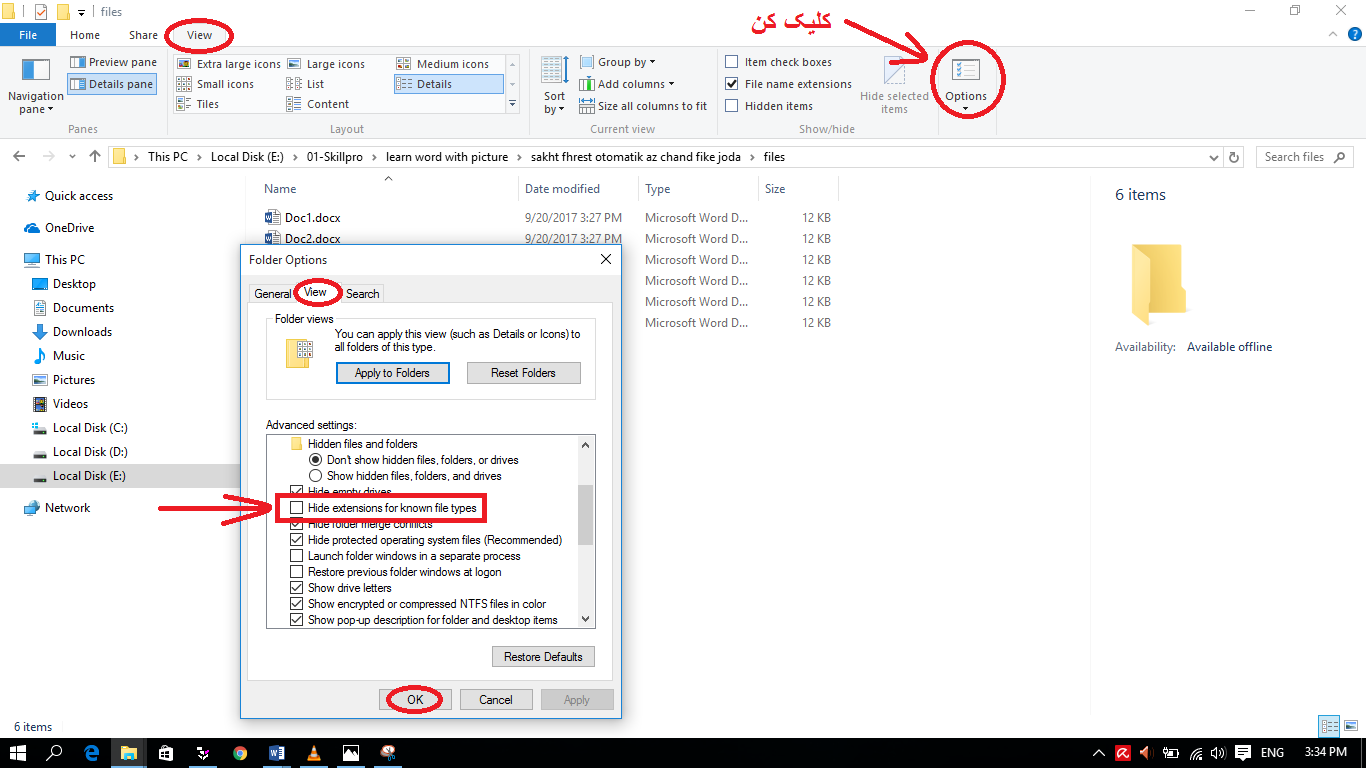Go up one folder level with the up arrow

coord(95,157)
